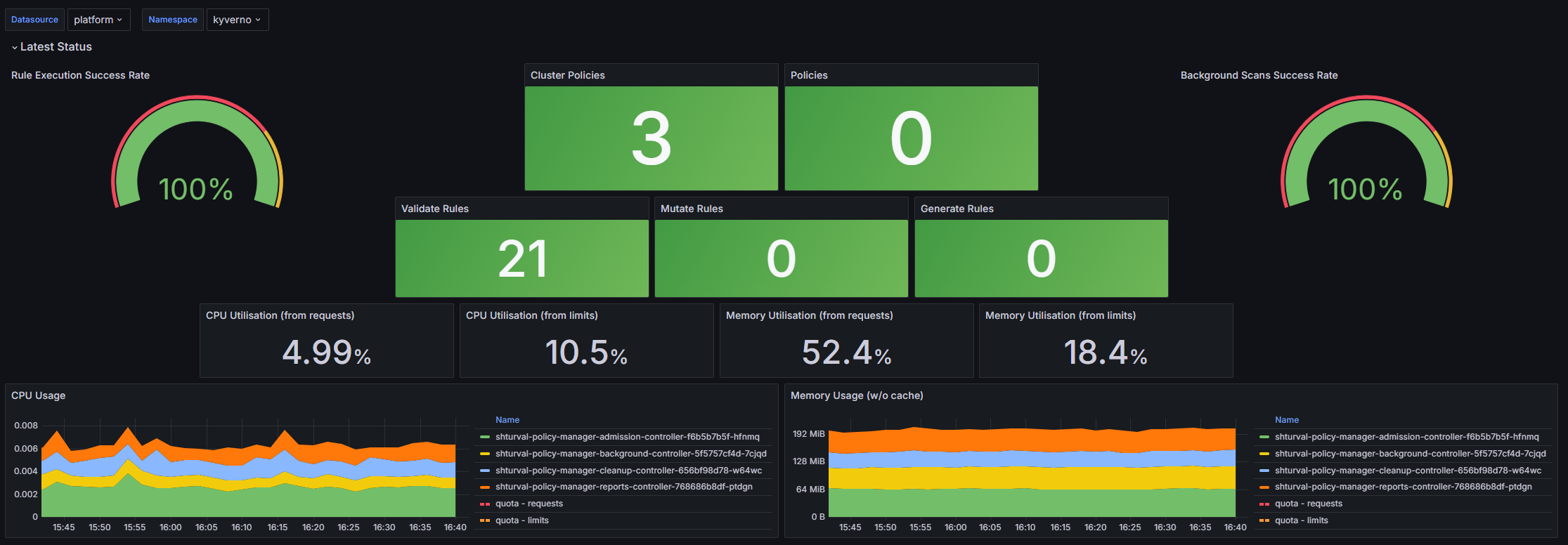Click the yellow background-controller series icon in CPU Usage legend
Screen dimensions: 1568x545
pos(485,454)
